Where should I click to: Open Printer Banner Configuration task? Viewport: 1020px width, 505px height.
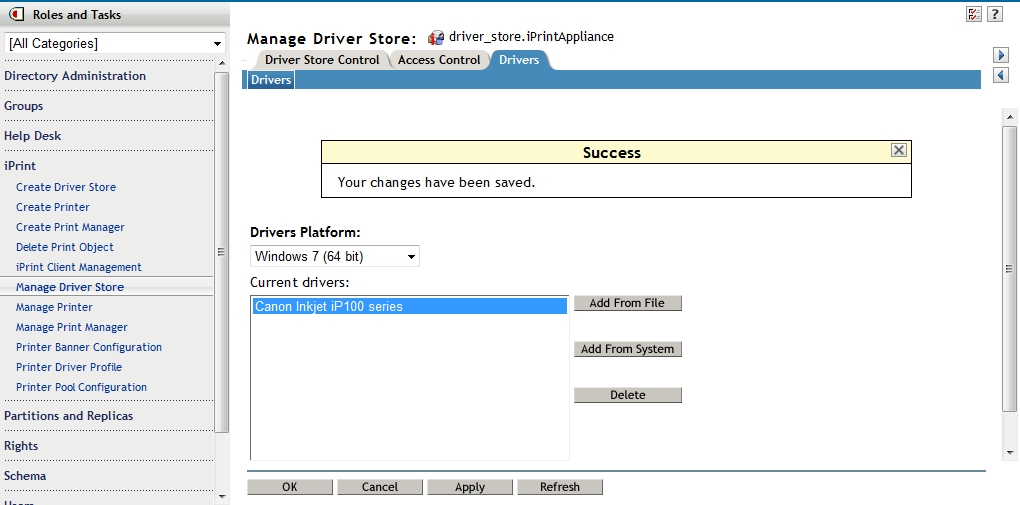88,347
